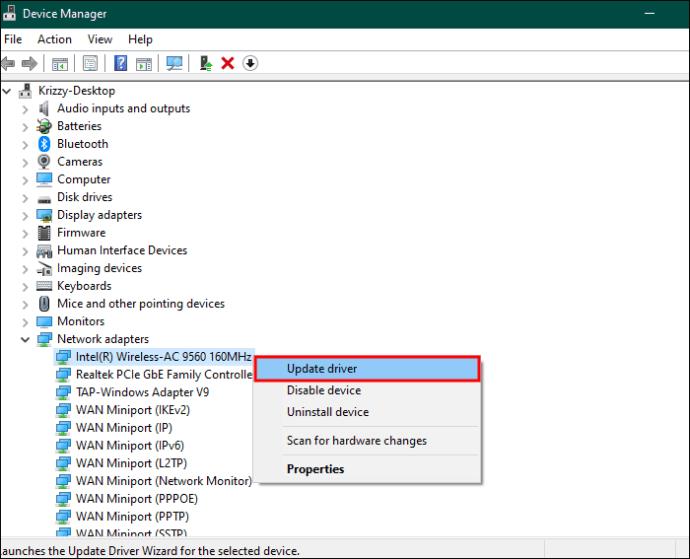Viewport: 690px width, 559px height.
Task: Click Update device driver toolbar icon
Action: tap(205, 63)
